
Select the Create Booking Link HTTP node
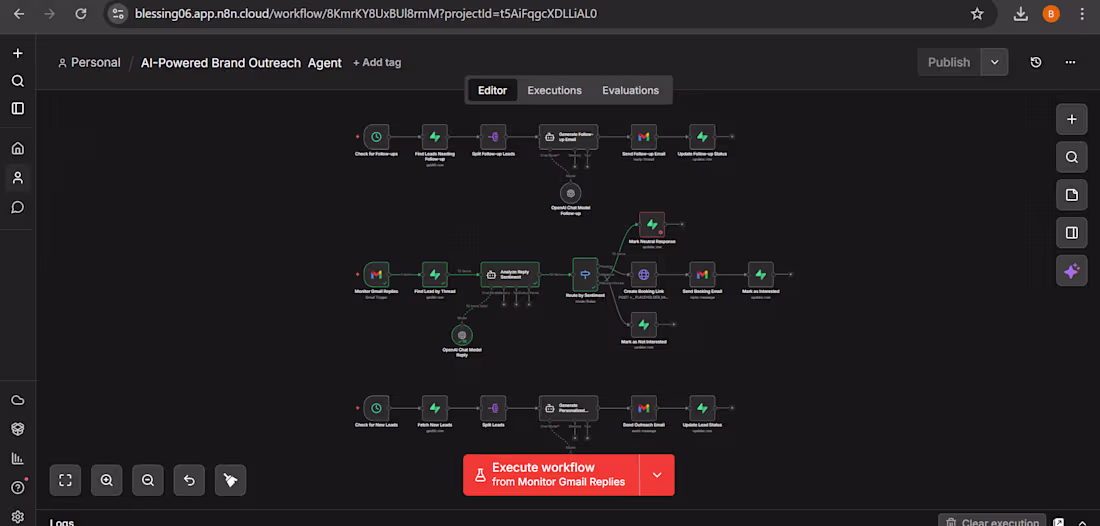pyautogui.click(x=643, y=274)
